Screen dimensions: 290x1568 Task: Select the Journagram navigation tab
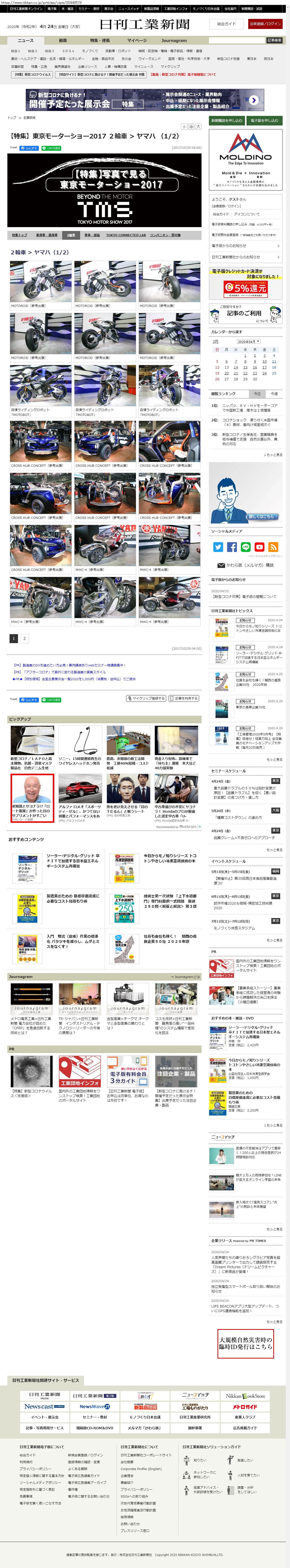point(174,40)
